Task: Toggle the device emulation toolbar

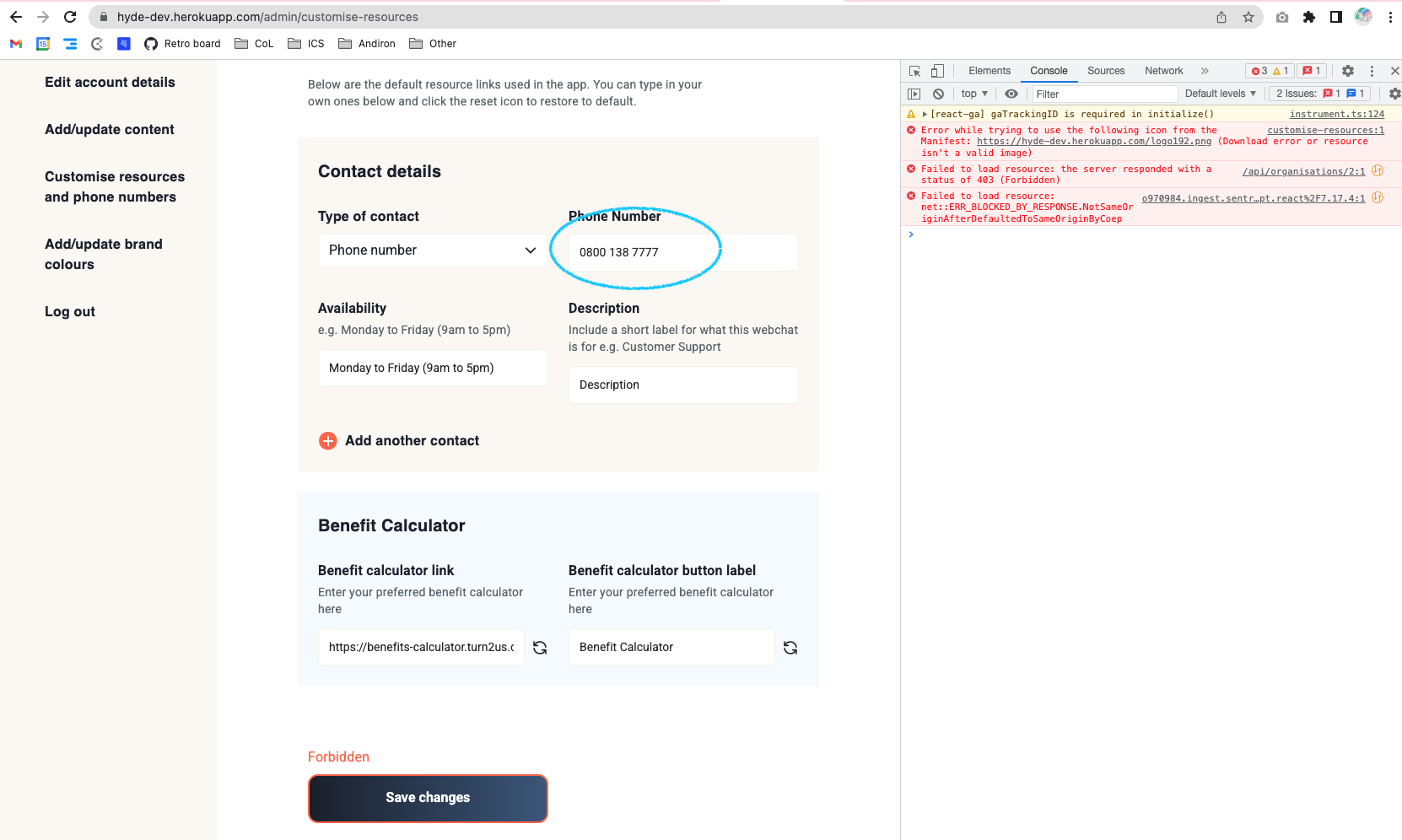Action: tap(937, 71)
